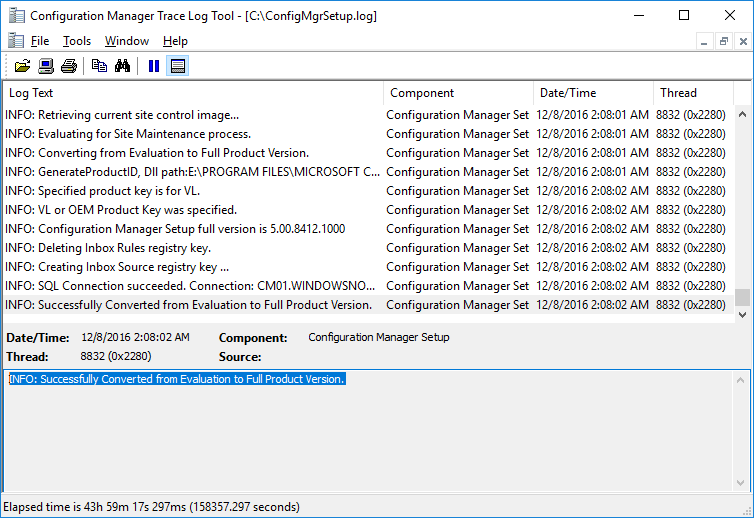Image resolution: width=754 pixels, height=518 pixels.
Task: Pause log monitoring with the blue pause icon
Action: pyautogui.click(x=154, y=66)
